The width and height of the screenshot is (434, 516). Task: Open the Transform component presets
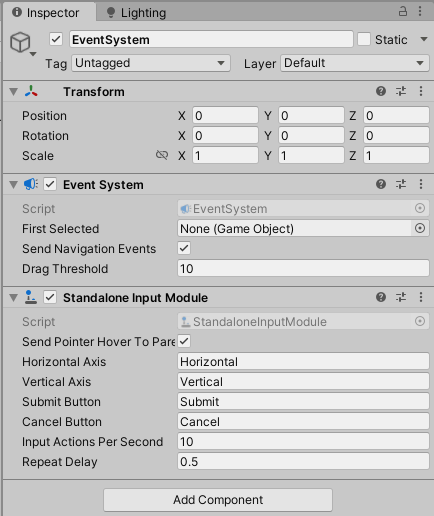point(401,91)
